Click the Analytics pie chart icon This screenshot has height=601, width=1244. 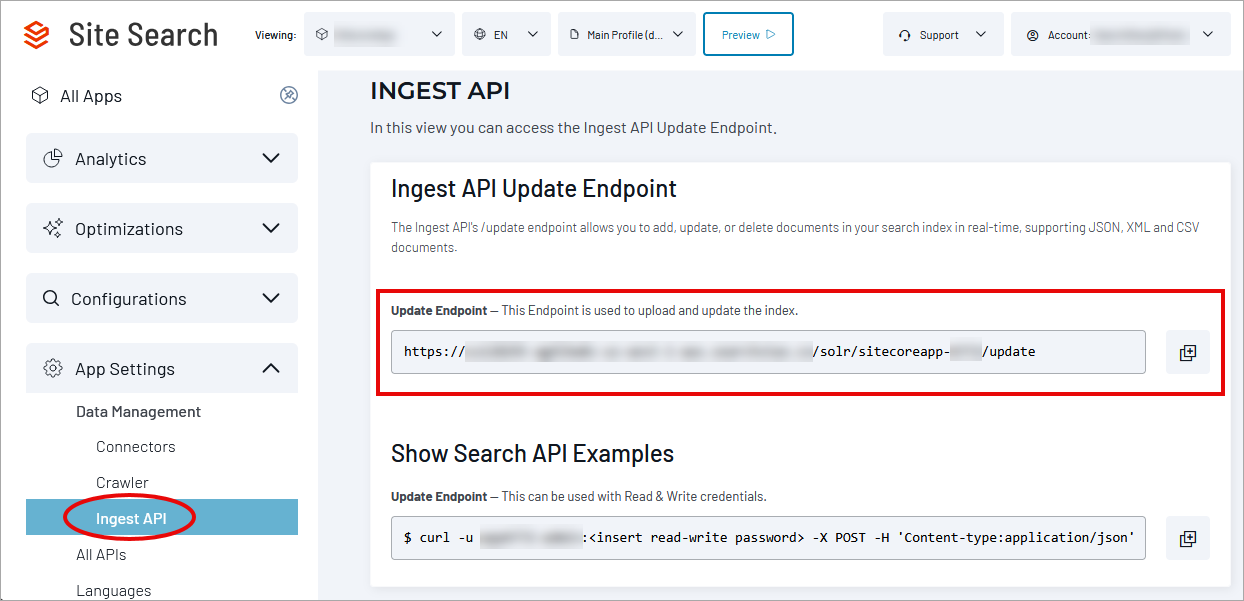coord(52,158)
